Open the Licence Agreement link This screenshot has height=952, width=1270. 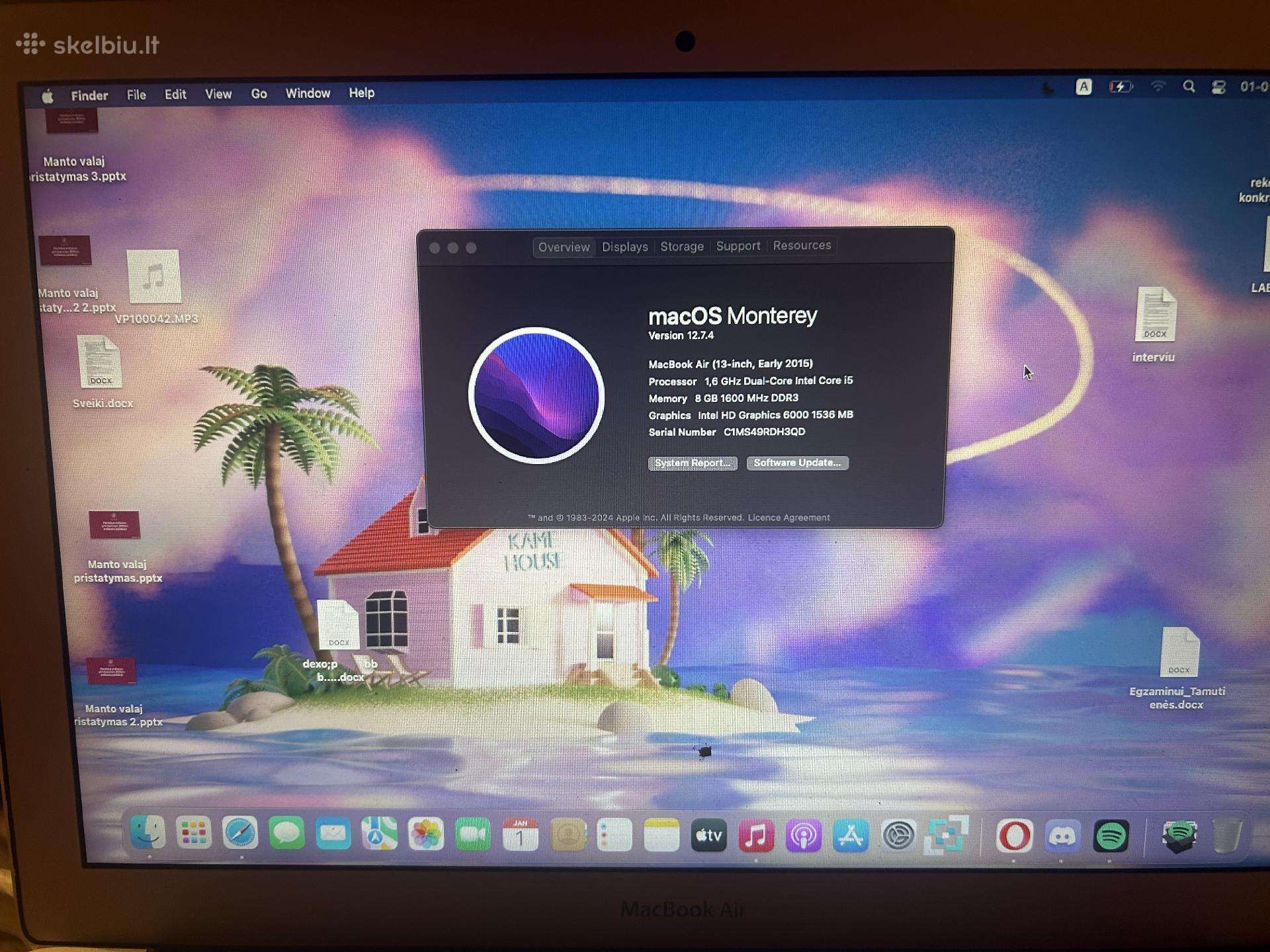tap(788, 518)
